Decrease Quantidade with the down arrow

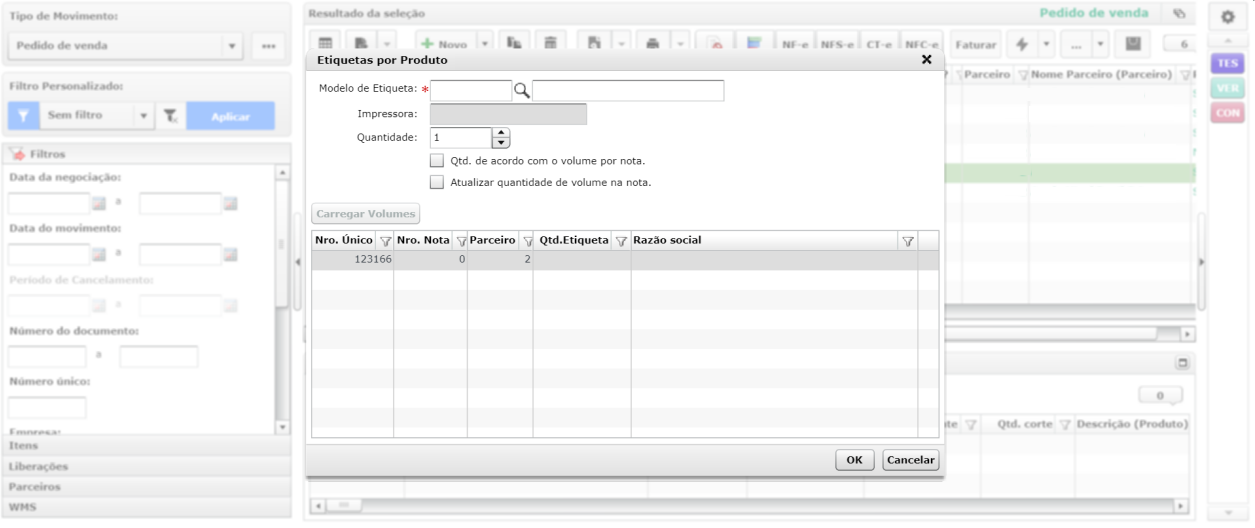click(501, 143)
